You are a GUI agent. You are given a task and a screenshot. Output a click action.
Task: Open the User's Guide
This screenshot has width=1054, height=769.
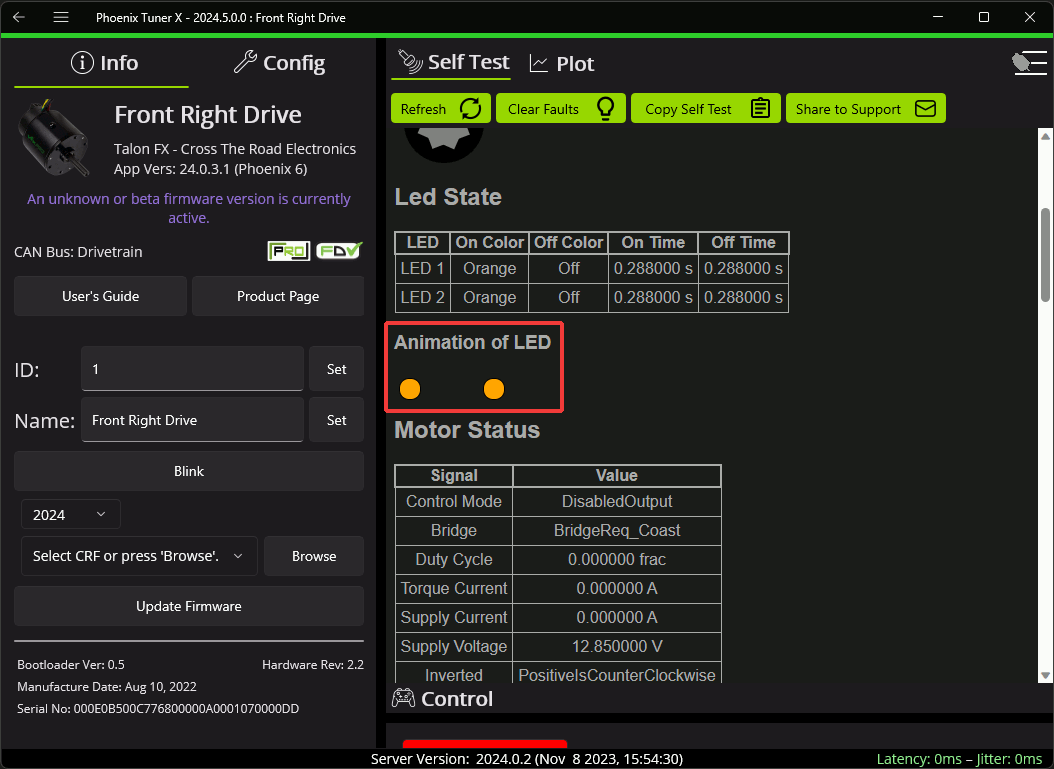101,296
